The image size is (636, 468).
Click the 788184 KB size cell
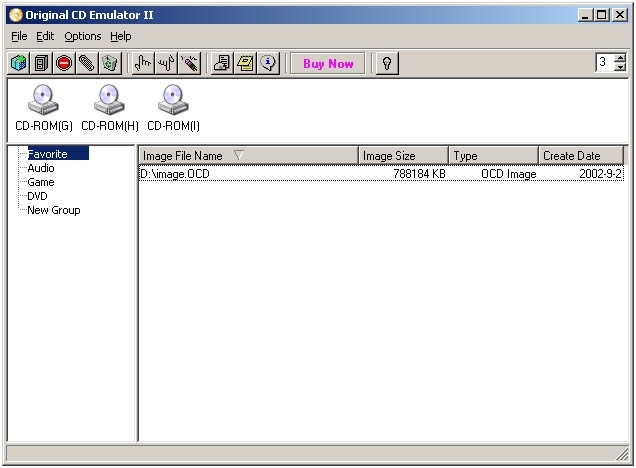[419, 174]
